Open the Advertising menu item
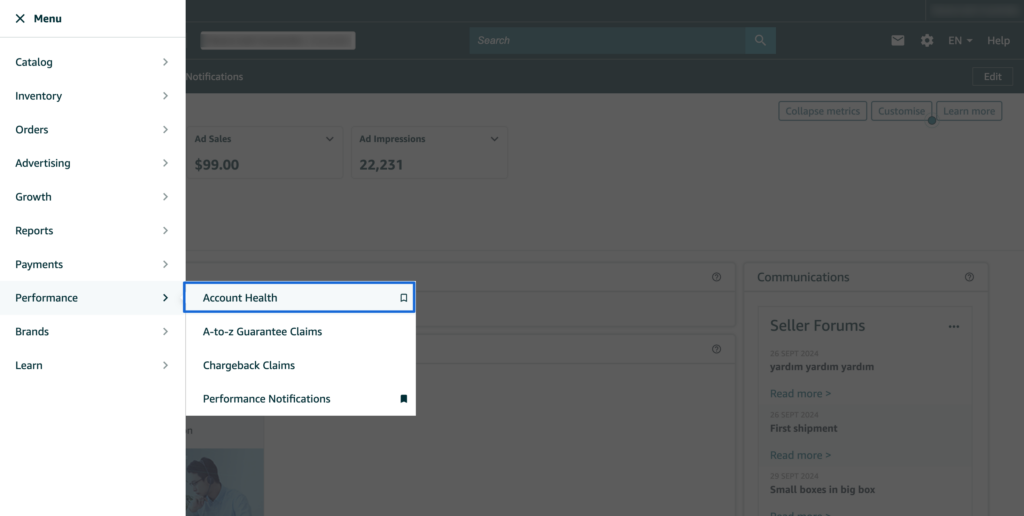The height and width of the screenshot is (516, 1024). pos(93,163)
